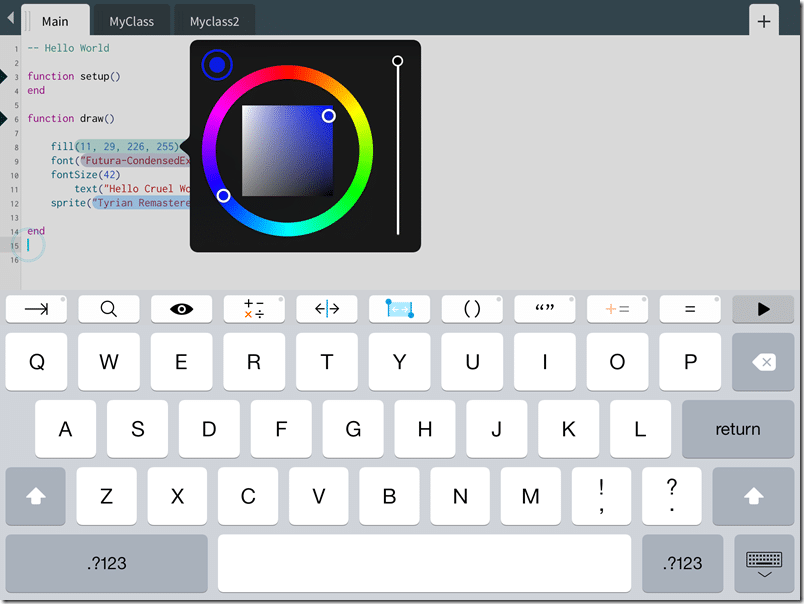Screen dimensions: 804x604
Task: Toggle the right Shift key
Action: (x=754, y=496)
